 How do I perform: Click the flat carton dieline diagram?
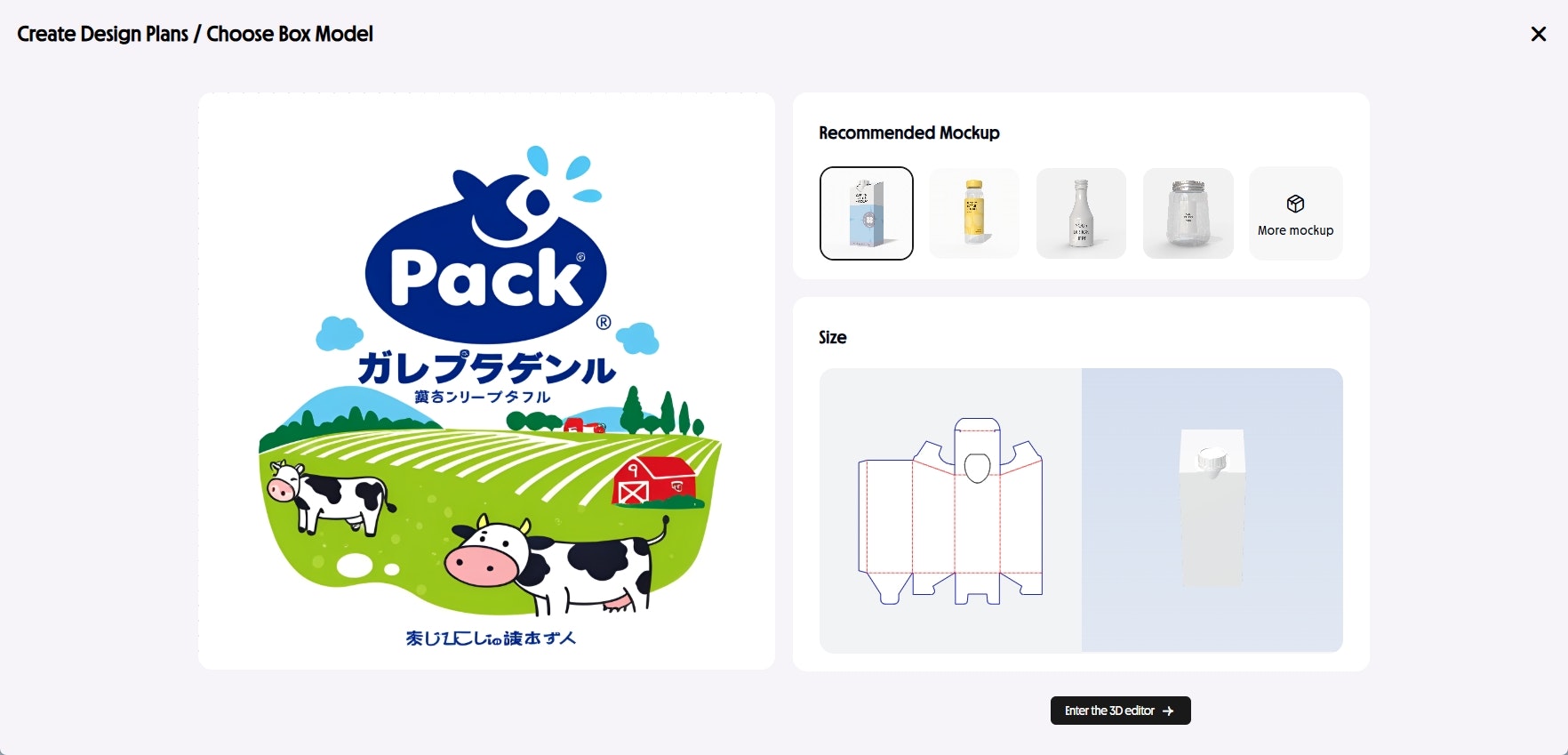click(x=950, y=511)
